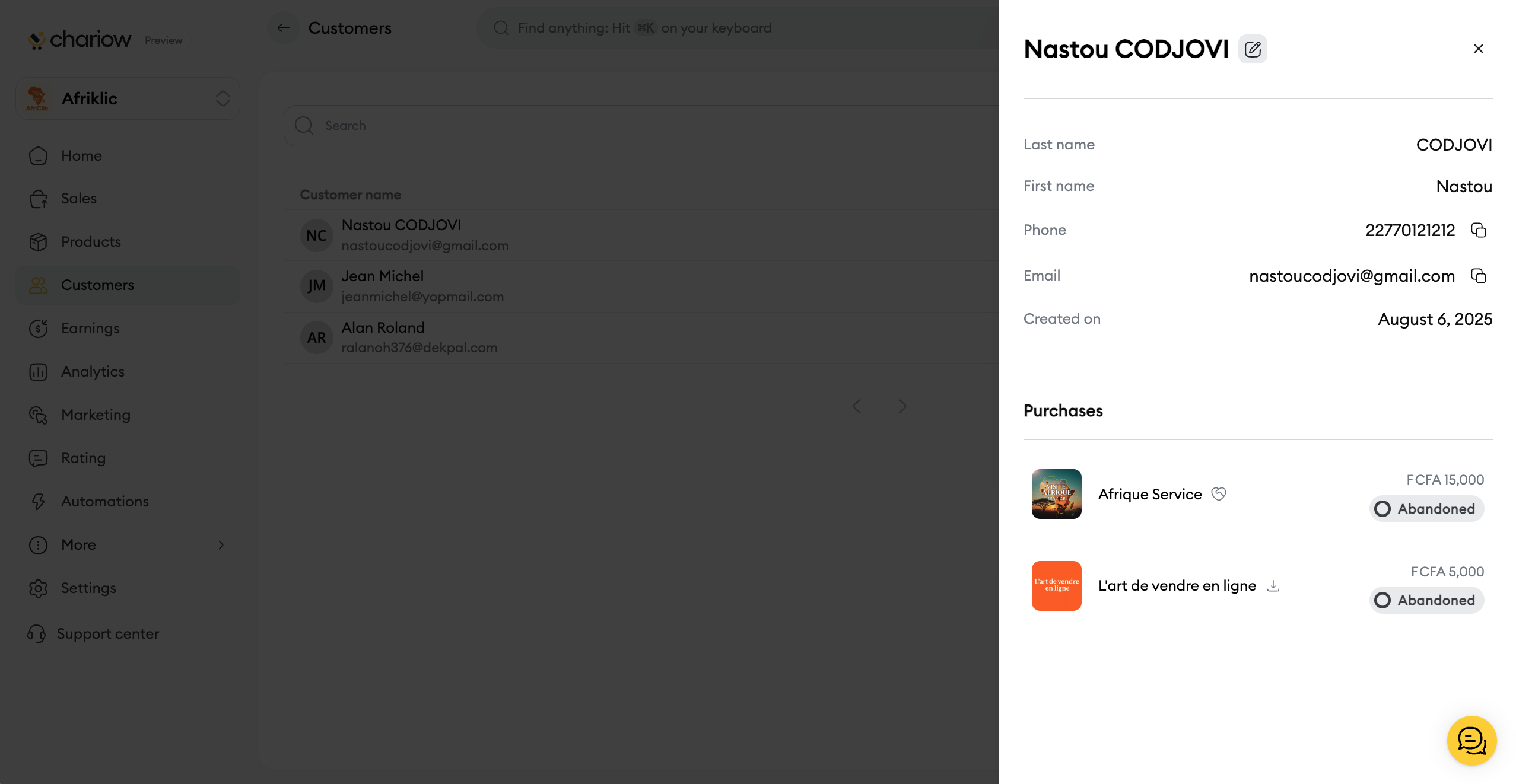Open the Afrique Service product thumbnail
1516x784 pixels.
tap(1056, 494)
